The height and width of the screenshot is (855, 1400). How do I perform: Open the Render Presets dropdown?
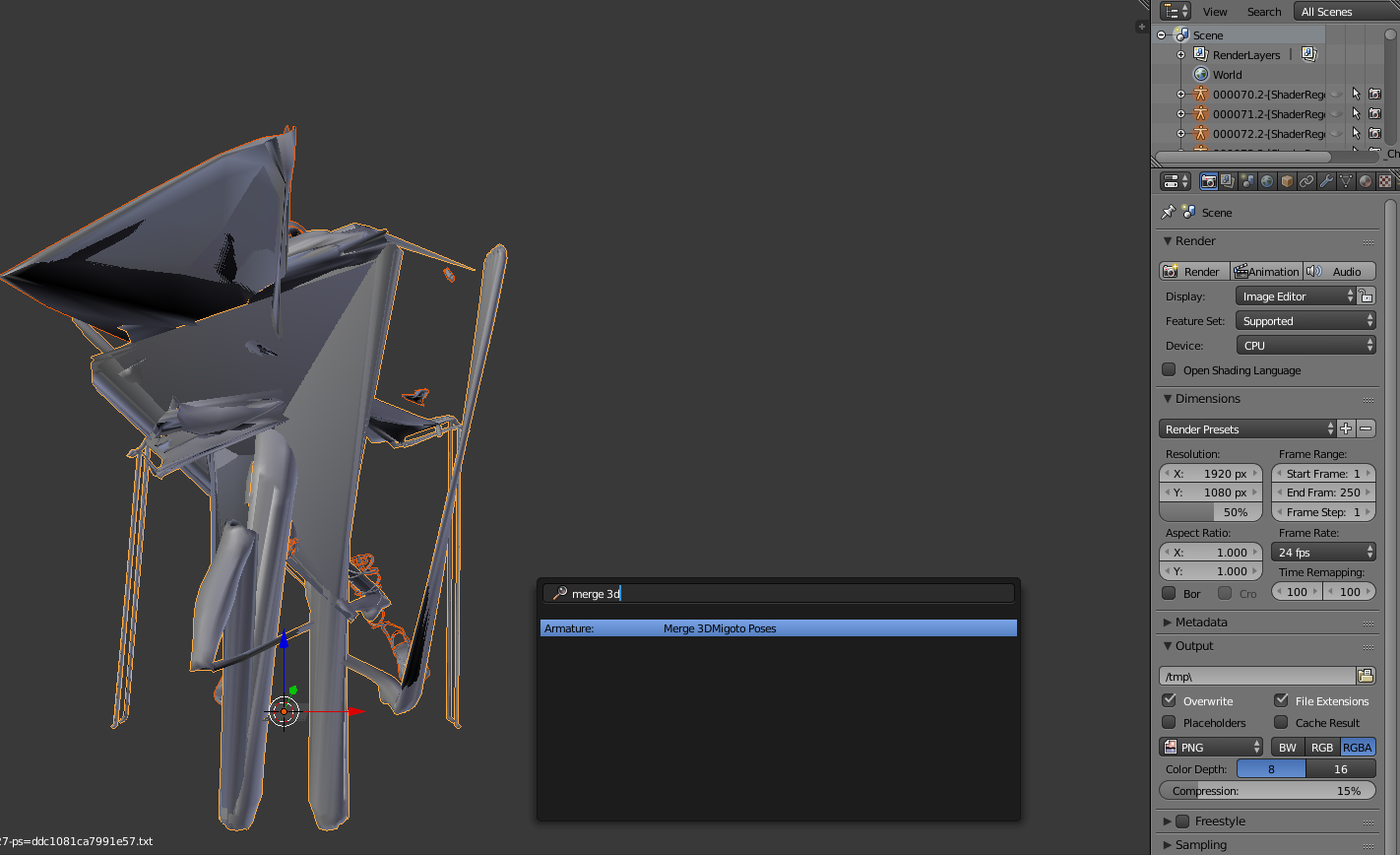pos(1247,428)
